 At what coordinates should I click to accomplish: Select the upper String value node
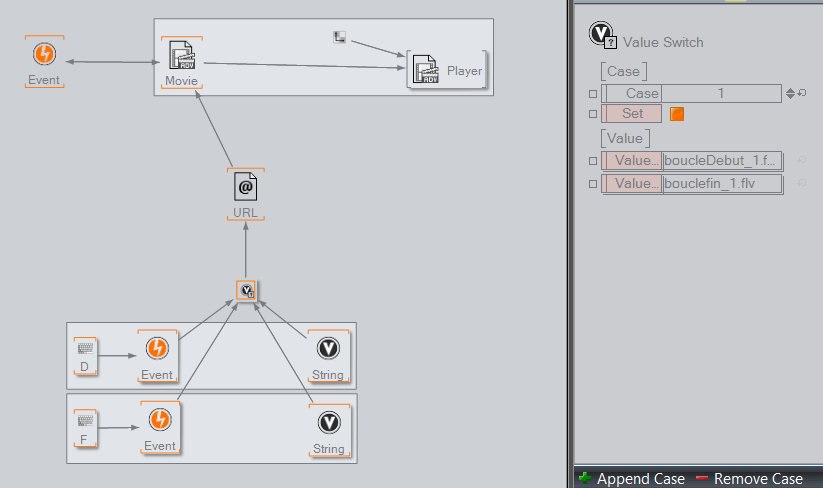pyautogui.click(x=327, y=348)
